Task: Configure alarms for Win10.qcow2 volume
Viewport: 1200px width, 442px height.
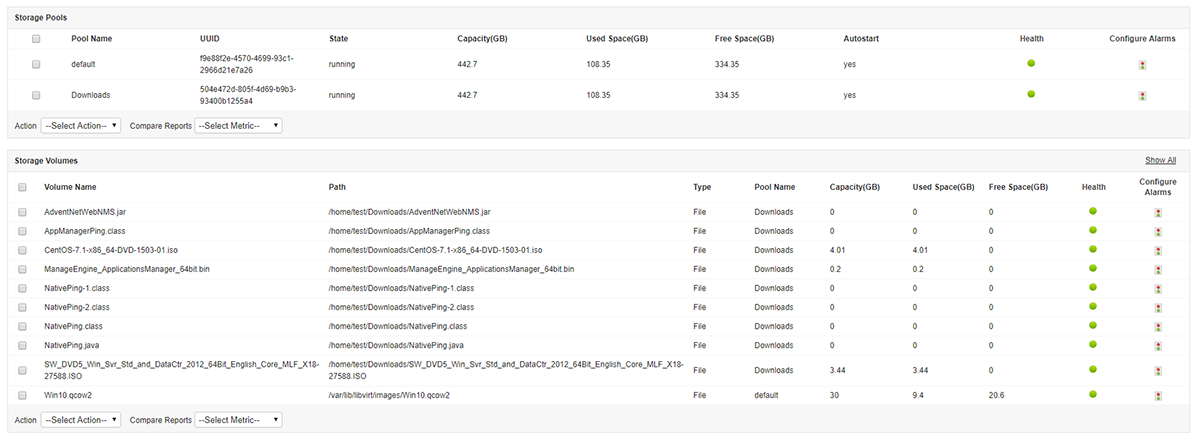Action: (x=1158, y=396)
